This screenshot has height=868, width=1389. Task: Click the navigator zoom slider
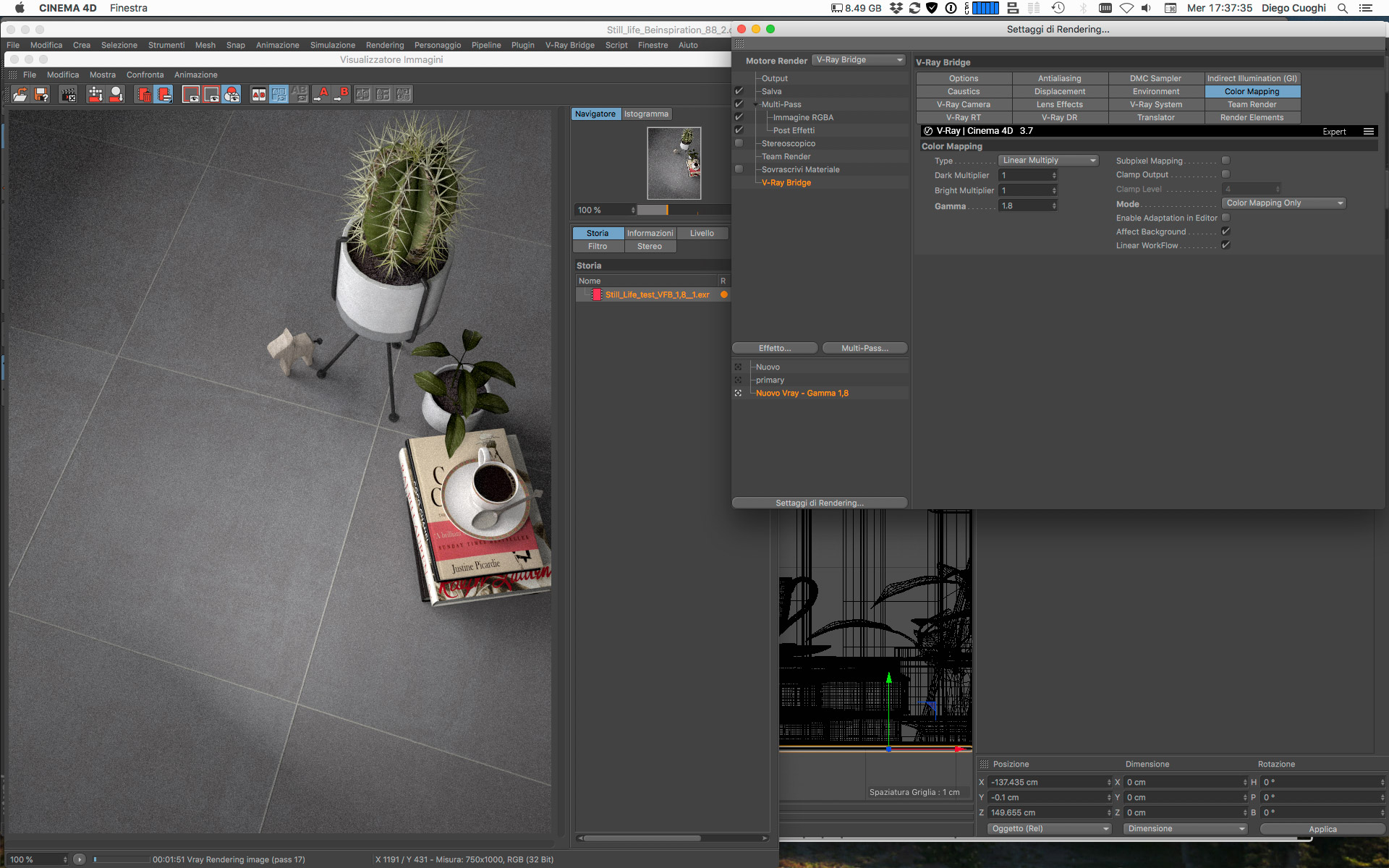(683, 210)
